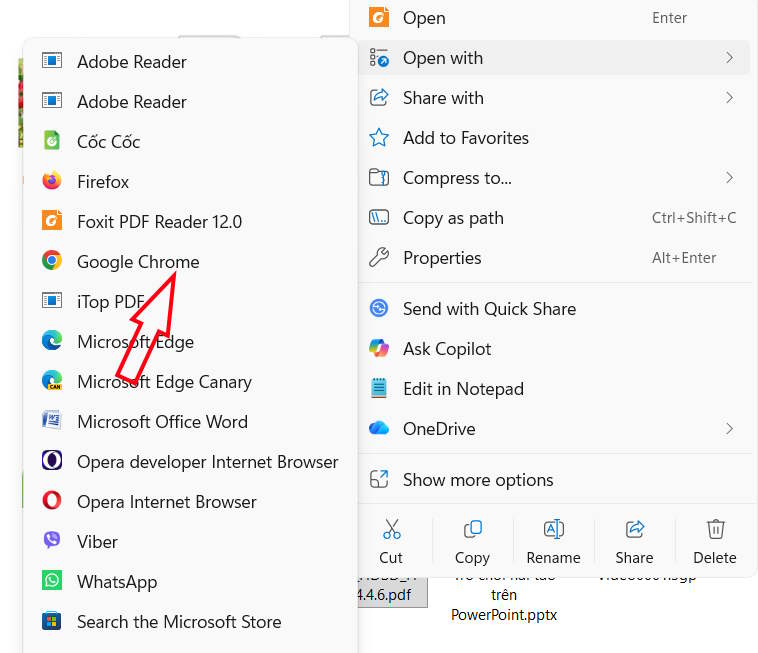Click the Compress to folder icon
The width and height of the screenshot is (758, 653).
coord(379,177)
